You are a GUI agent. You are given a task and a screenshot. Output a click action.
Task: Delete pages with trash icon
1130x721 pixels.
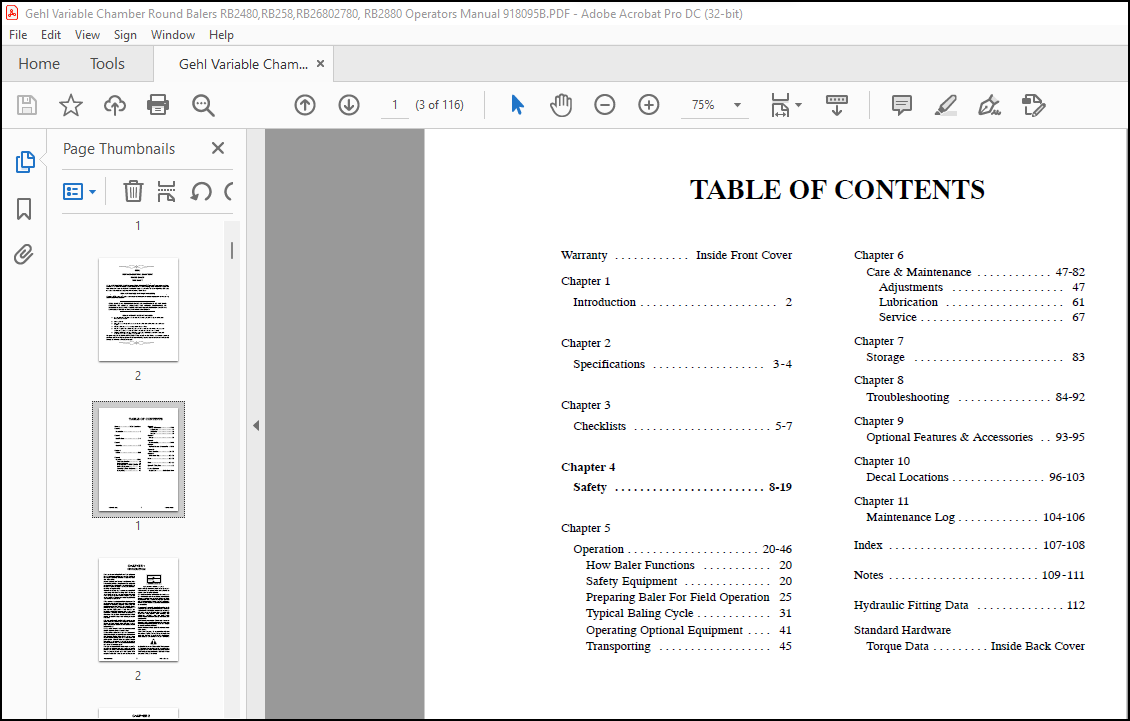133,191
